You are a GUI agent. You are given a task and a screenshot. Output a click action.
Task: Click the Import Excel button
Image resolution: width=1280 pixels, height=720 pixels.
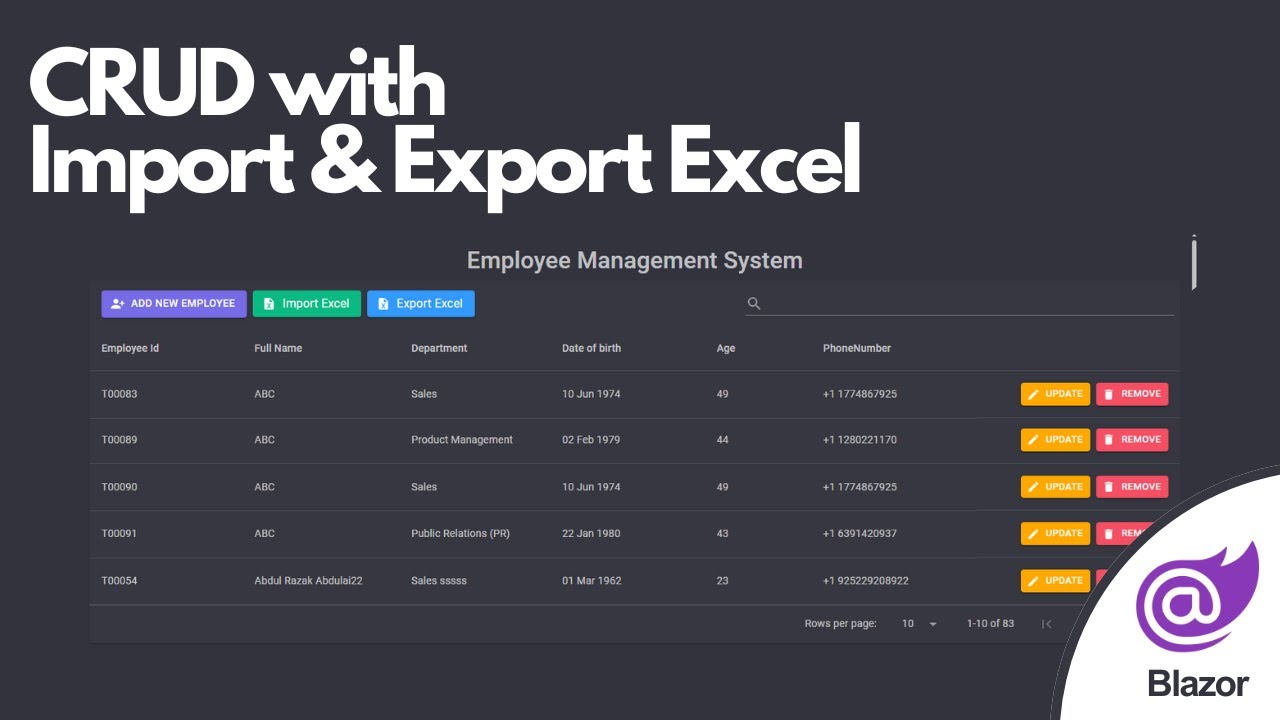point(306,304)
